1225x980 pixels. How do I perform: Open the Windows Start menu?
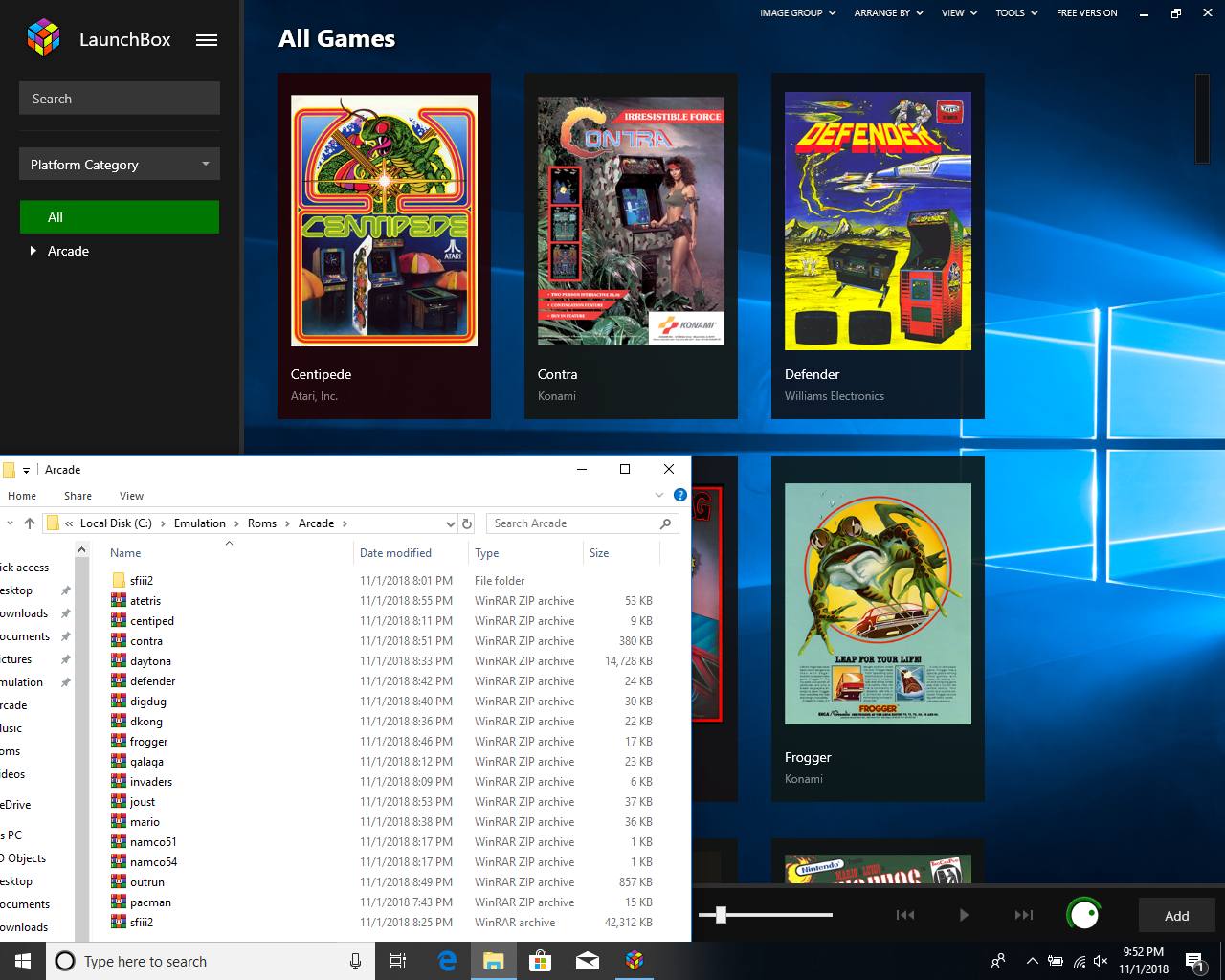point(23,961)
